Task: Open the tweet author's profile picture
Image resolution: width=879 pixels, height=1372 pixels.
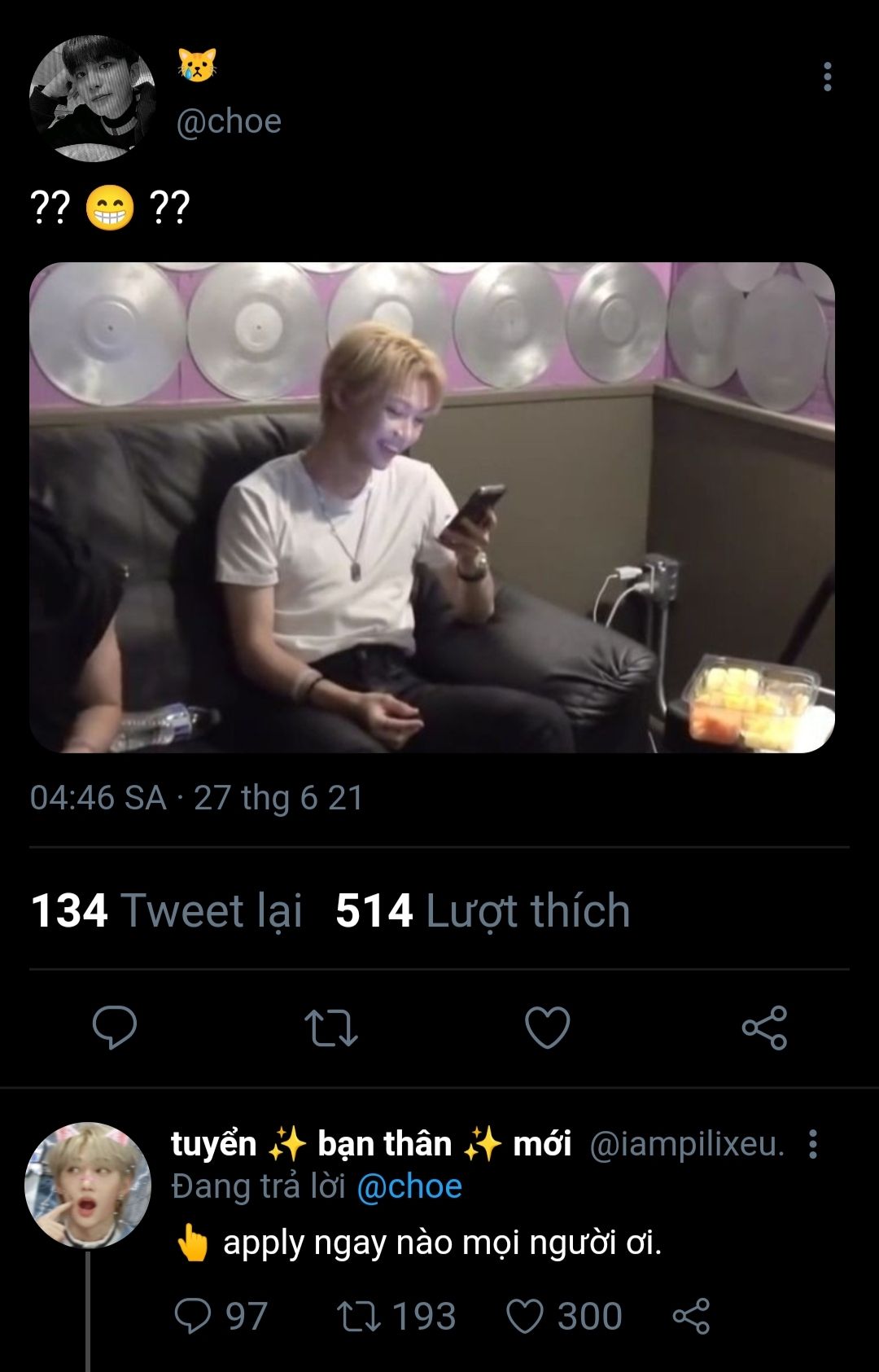Action: click(92, 98)
